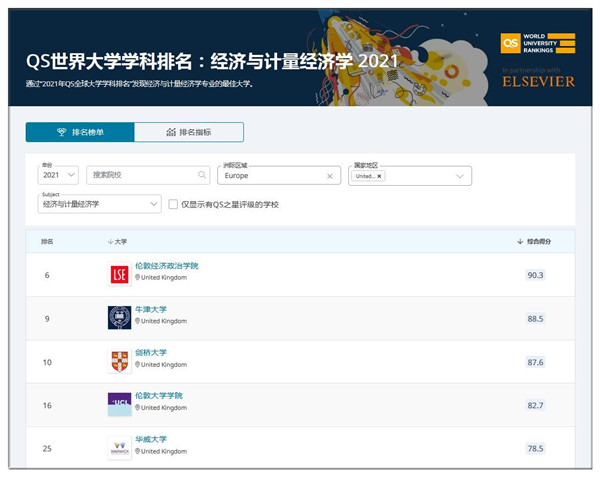The image size is (600, 477).
Task: Click location pin beside 华威大学 United Kingdom
Action: 137,451
